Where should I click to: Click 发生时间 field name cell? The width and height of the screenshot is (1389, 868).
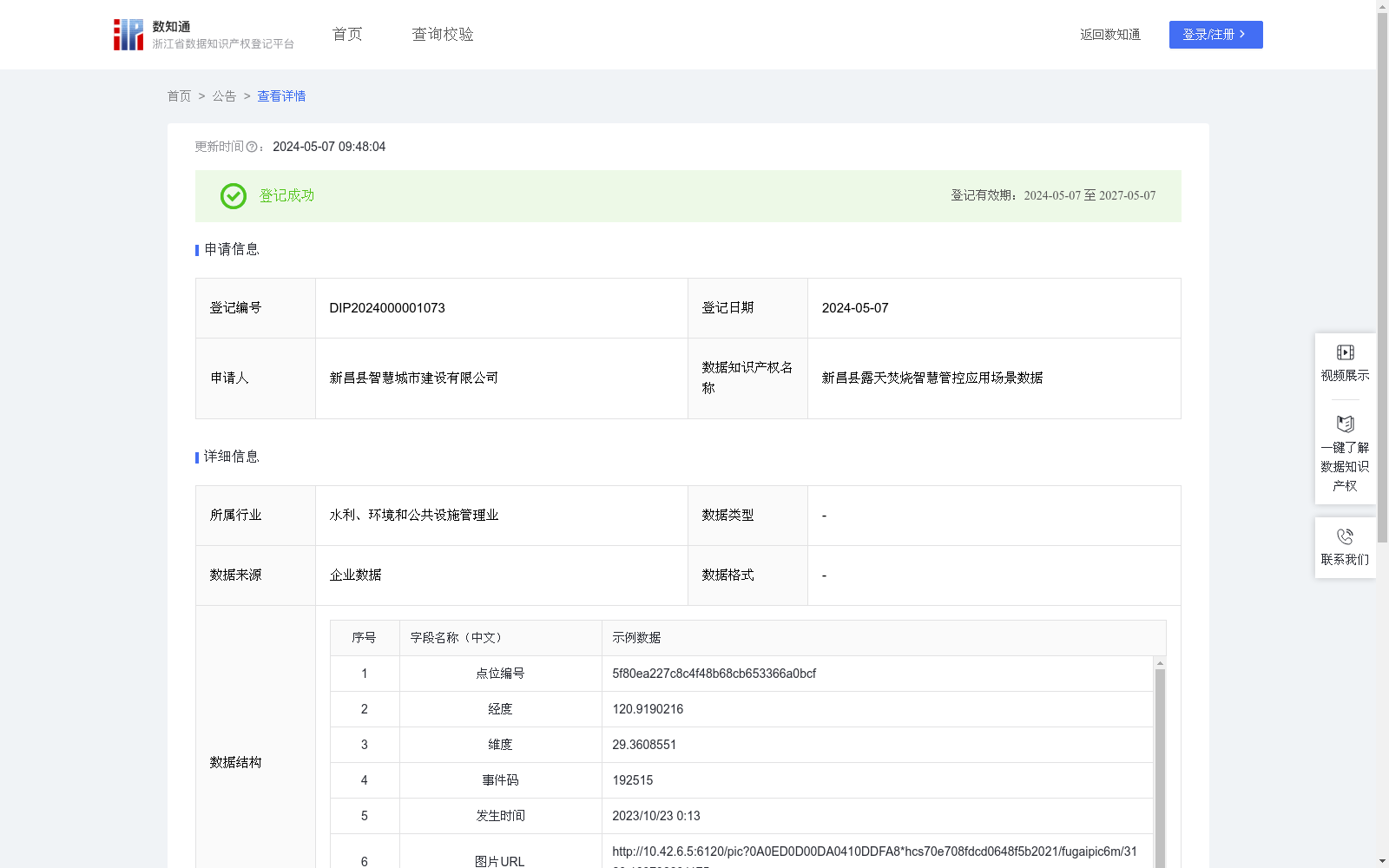500,816
